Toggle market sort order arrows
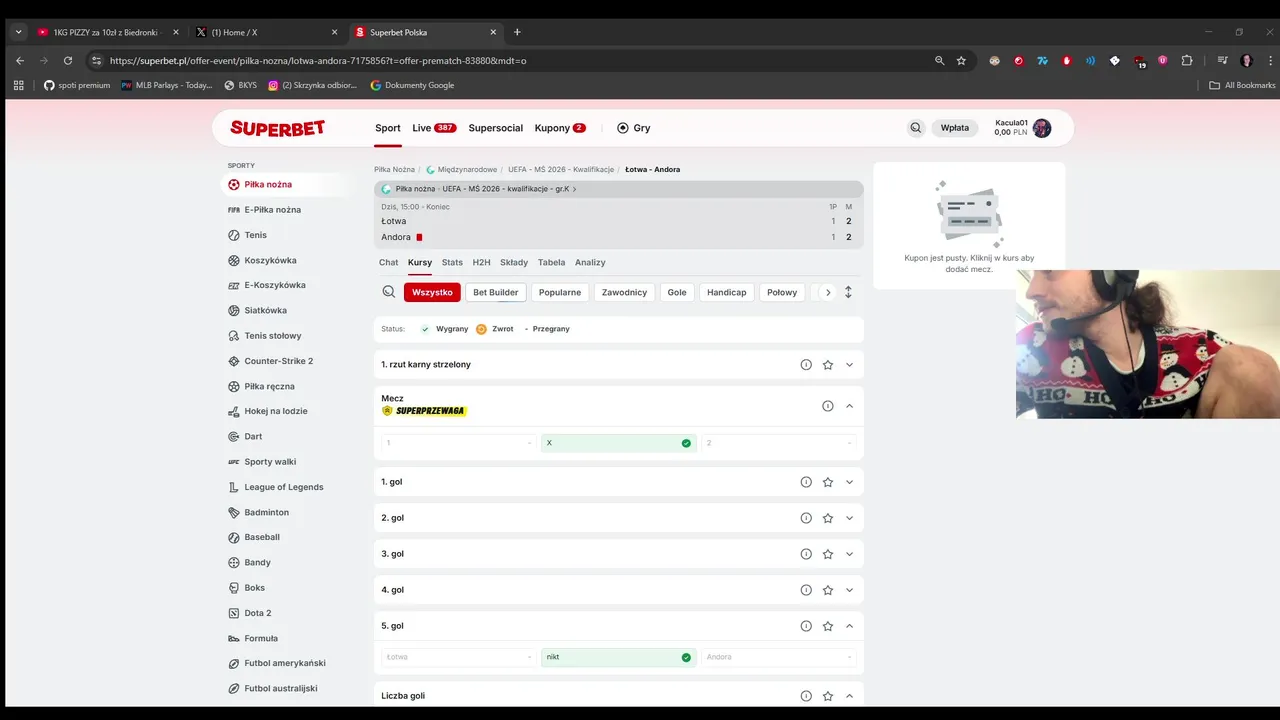The image size is (1280, 720). 848,292
